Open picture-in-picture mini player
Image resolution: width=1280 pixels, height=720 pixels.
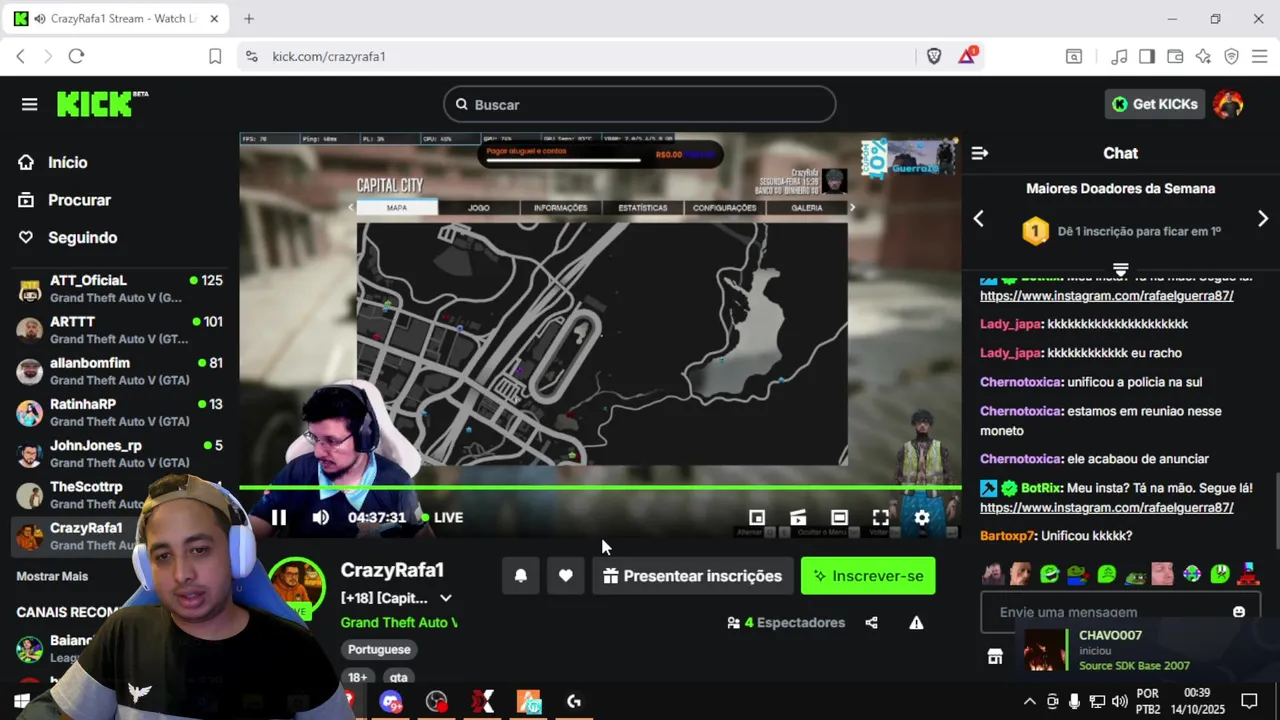757,517
